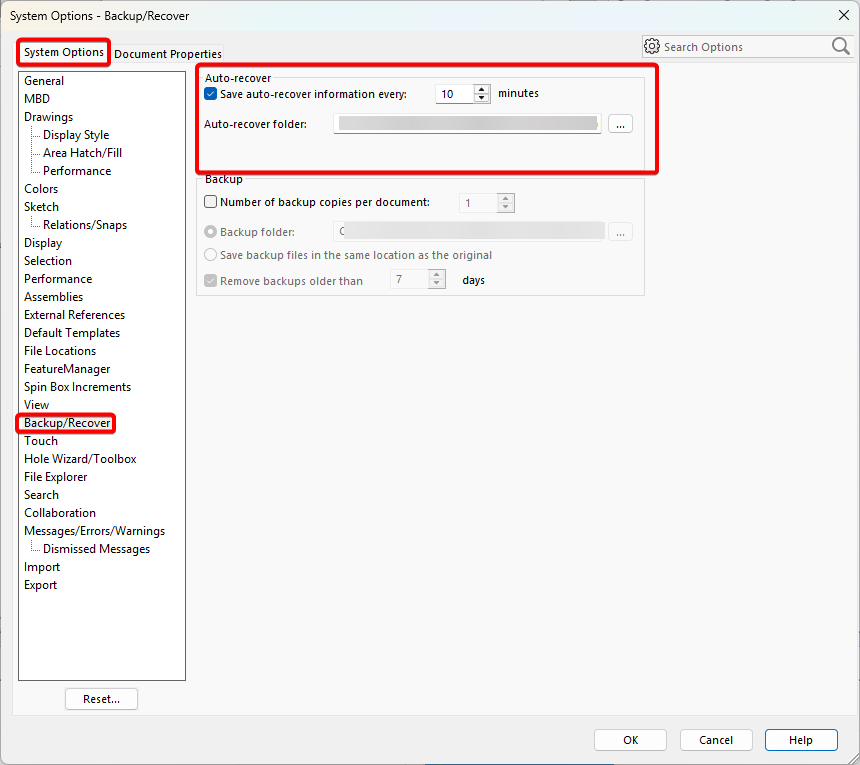The width and height of the screenshot is (860, 765).
Task: Toggle Remove backups older than checkbox
Action: click(x=211, y=281)
